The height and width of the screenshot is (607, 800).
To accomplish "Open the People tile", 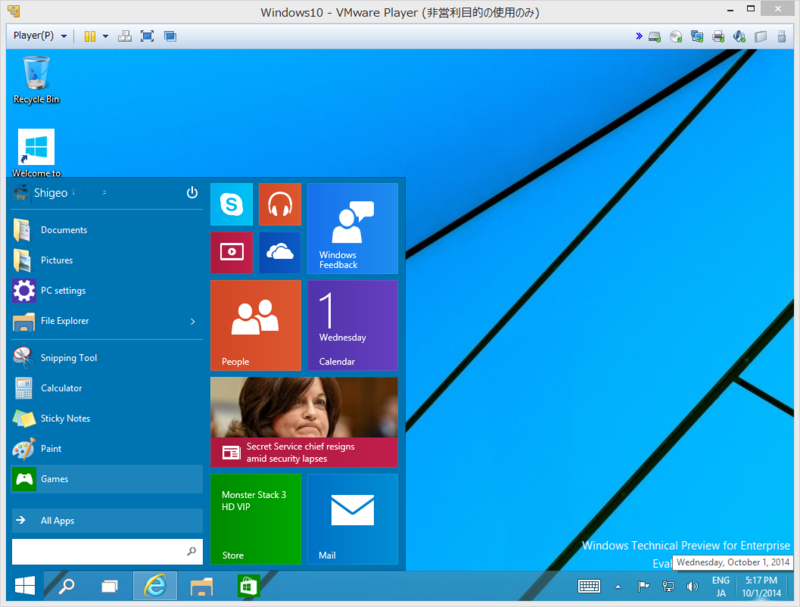I will click(256, 325).
